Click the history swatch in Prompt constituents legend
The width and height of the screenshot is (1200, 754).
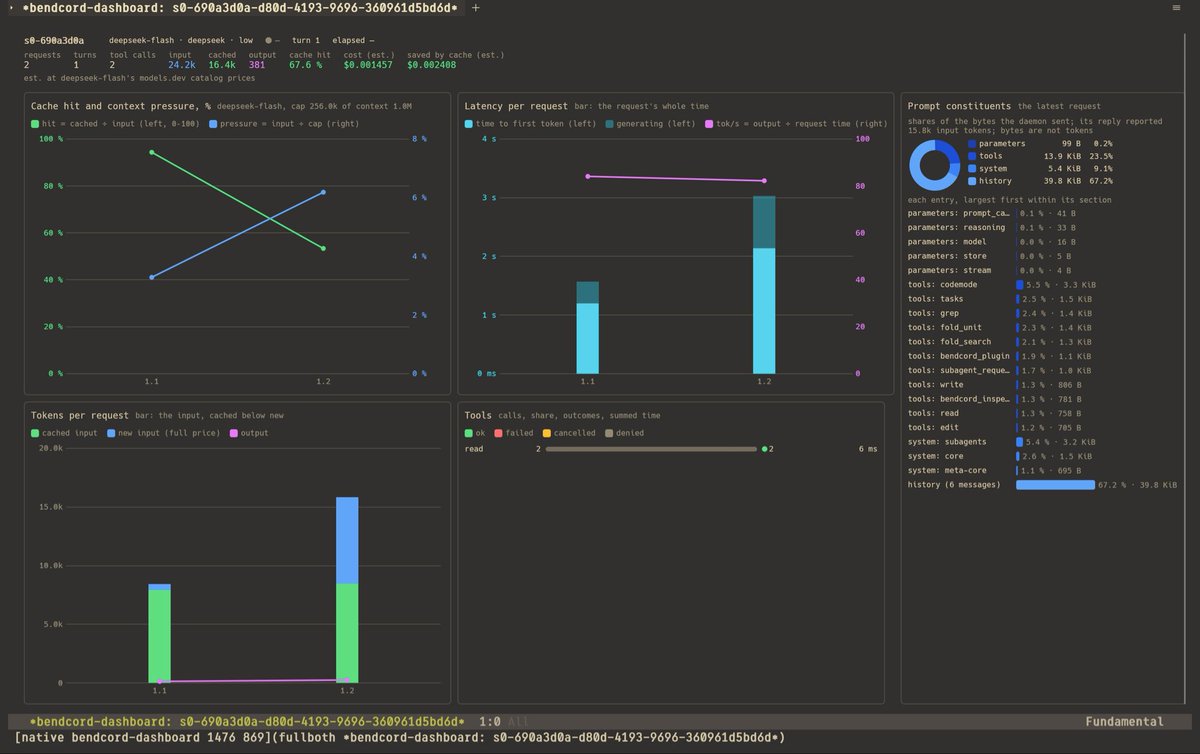tap(972, 181)
